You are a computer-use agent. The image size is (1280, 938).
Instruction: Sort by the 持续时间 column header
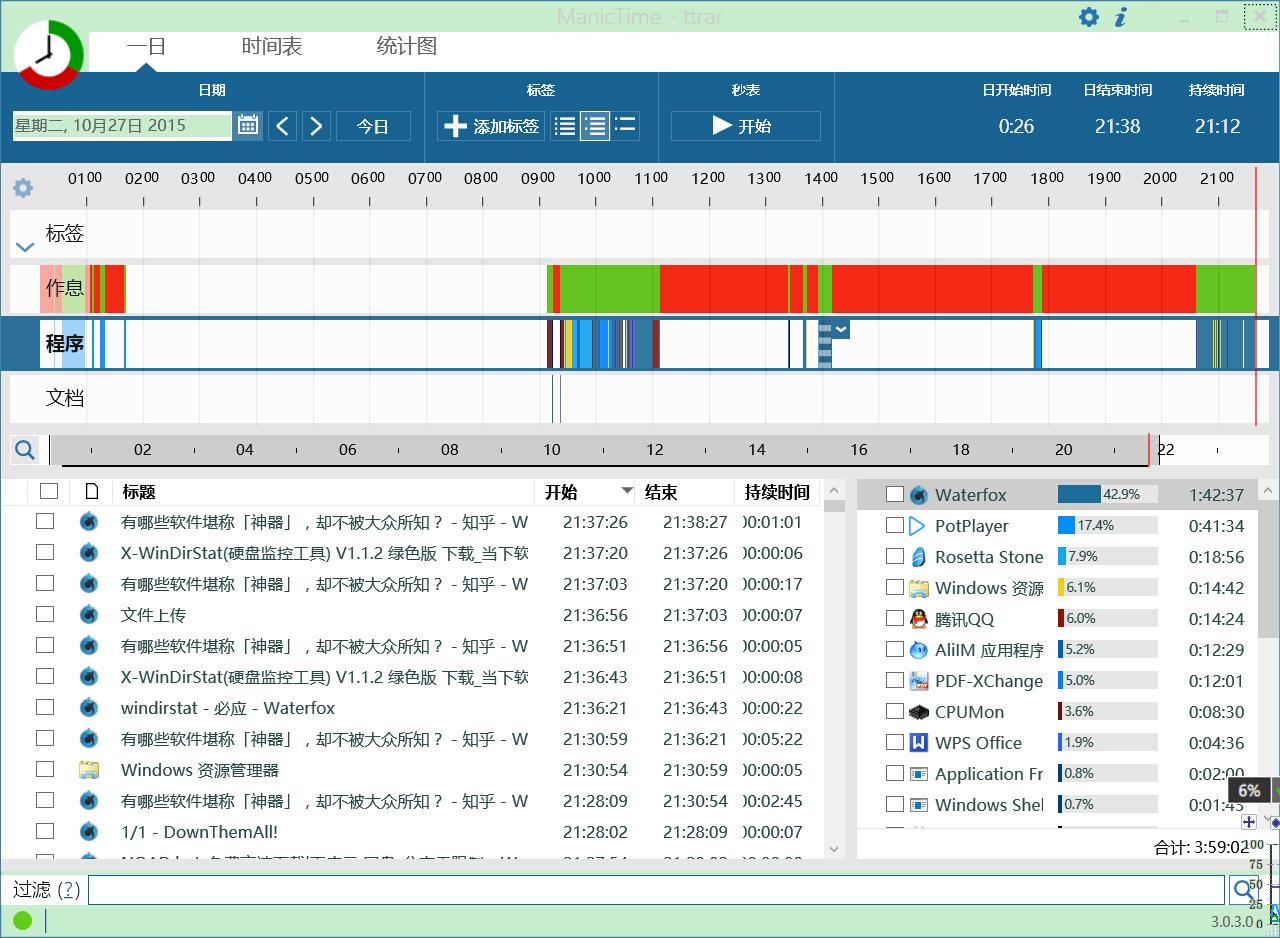tap(777, 492)
